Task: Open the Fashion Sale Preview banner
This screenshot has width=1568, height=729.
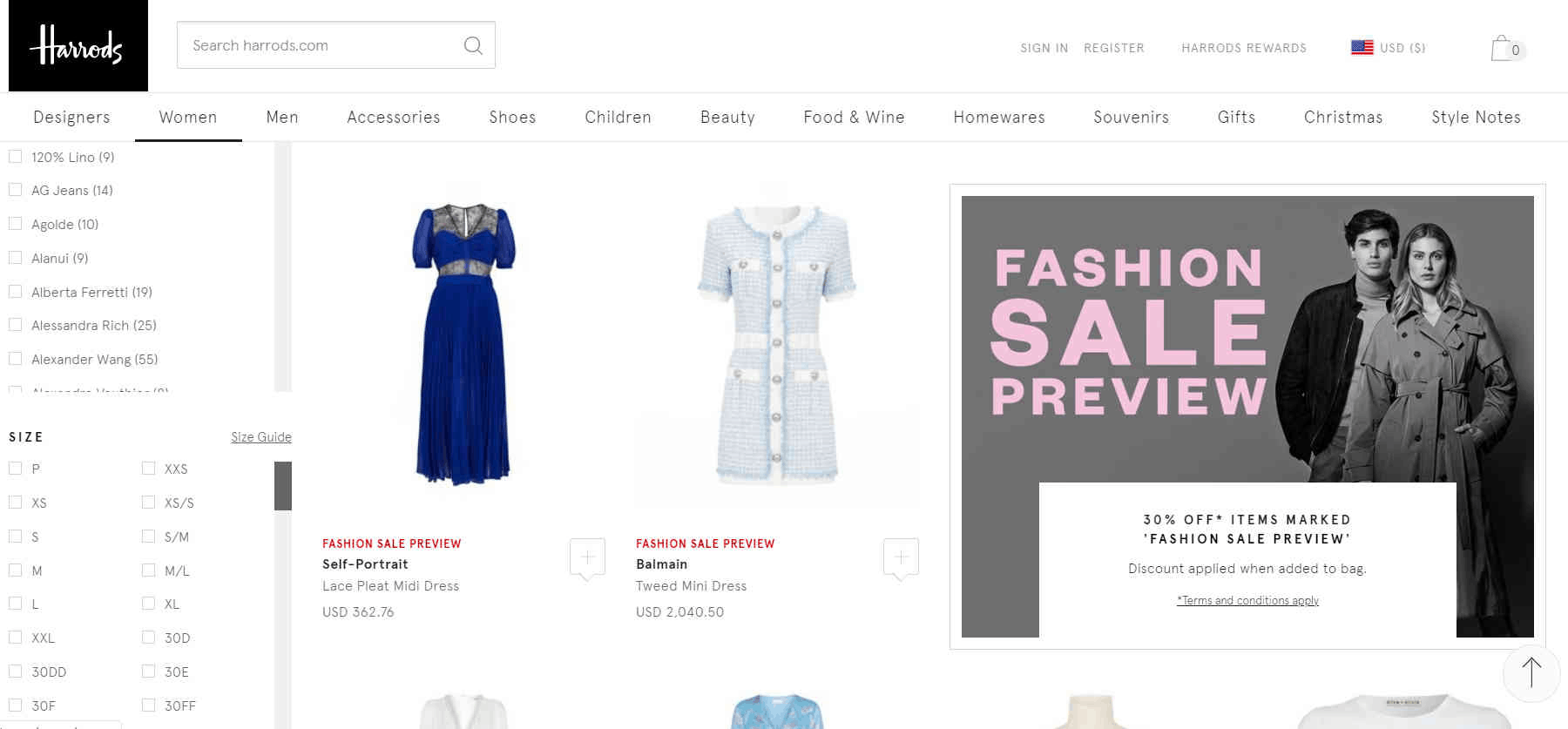Action: click(x=1247, y=416)
